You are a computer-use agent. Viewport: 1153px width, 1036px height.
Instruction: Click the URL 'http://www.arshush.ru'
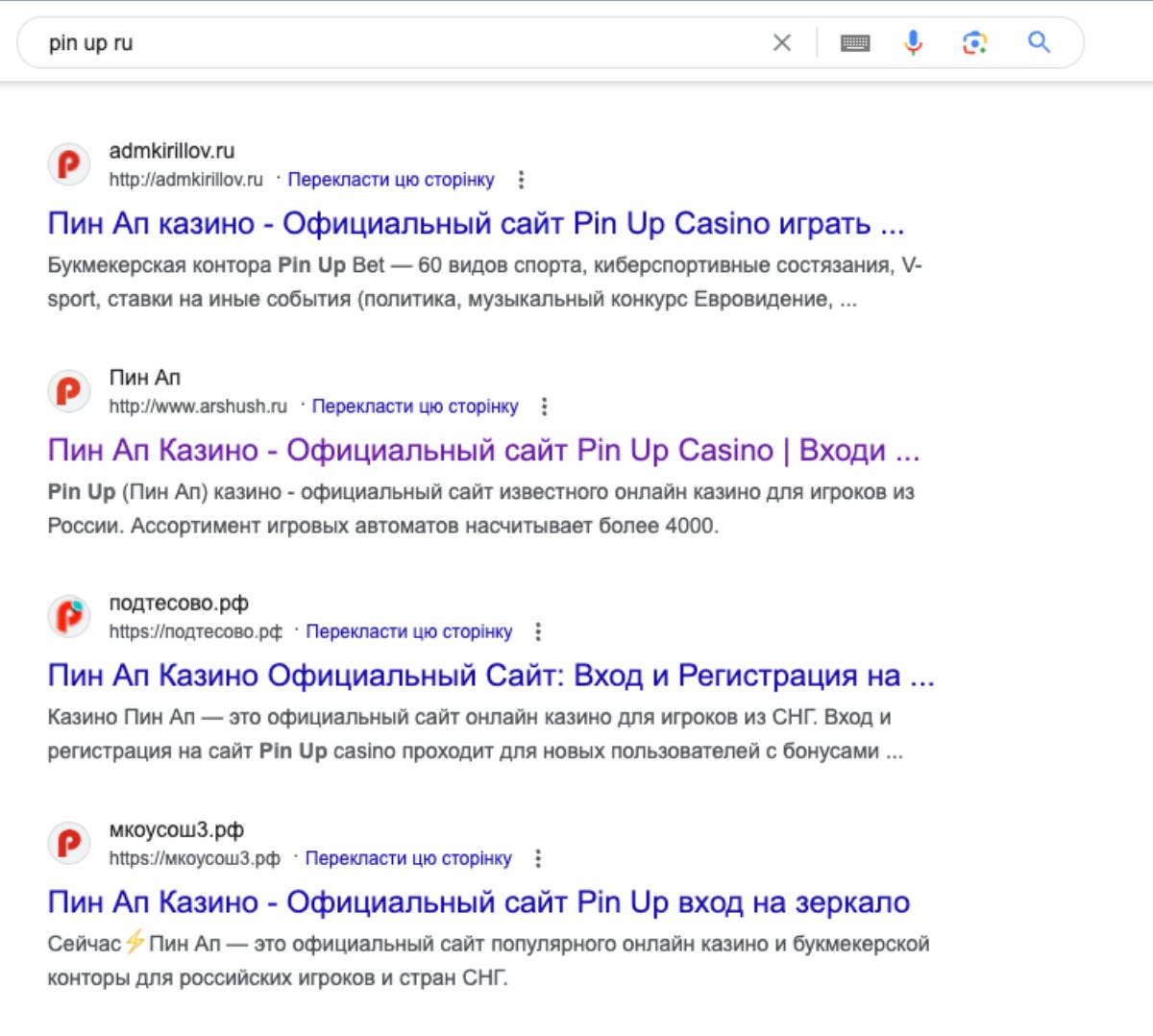(x=198, y=407)
